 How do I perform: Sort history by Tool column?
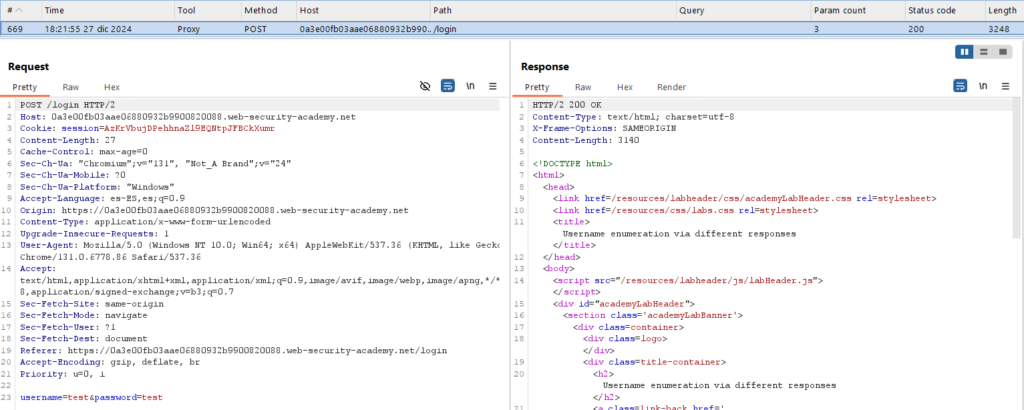point(206,10)
